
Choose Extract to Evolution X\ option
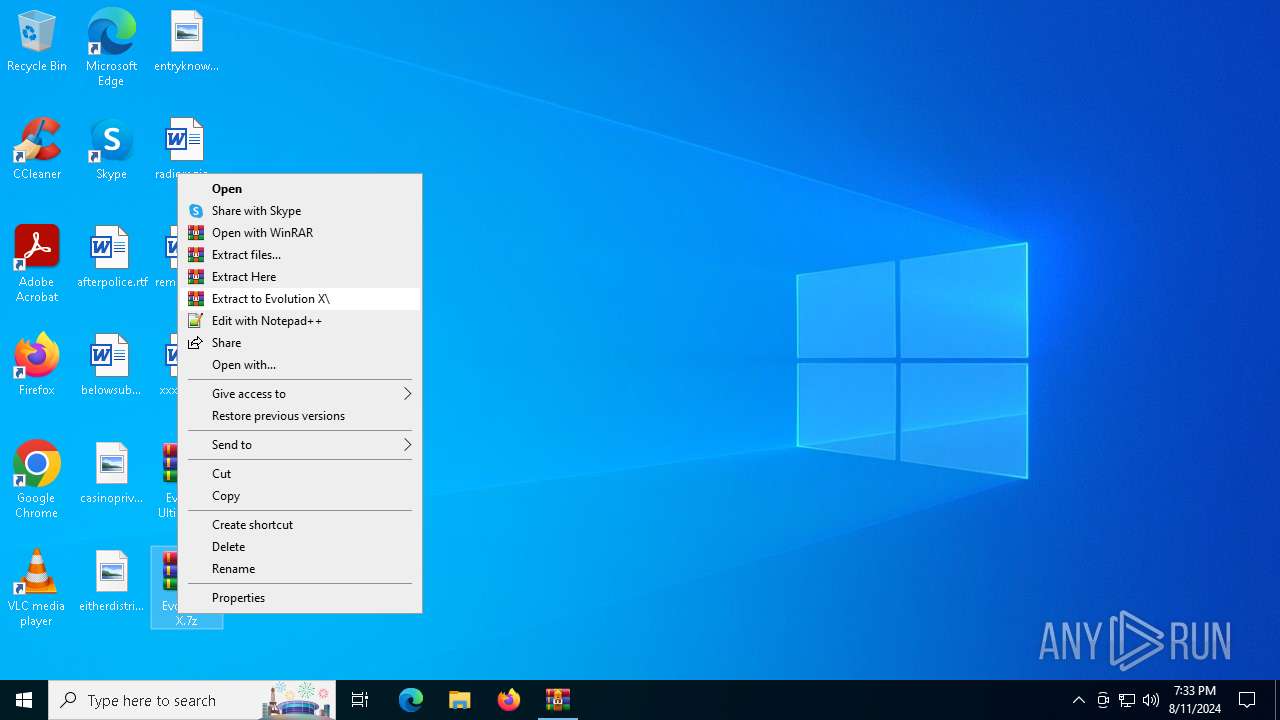(x=300, y=299)
